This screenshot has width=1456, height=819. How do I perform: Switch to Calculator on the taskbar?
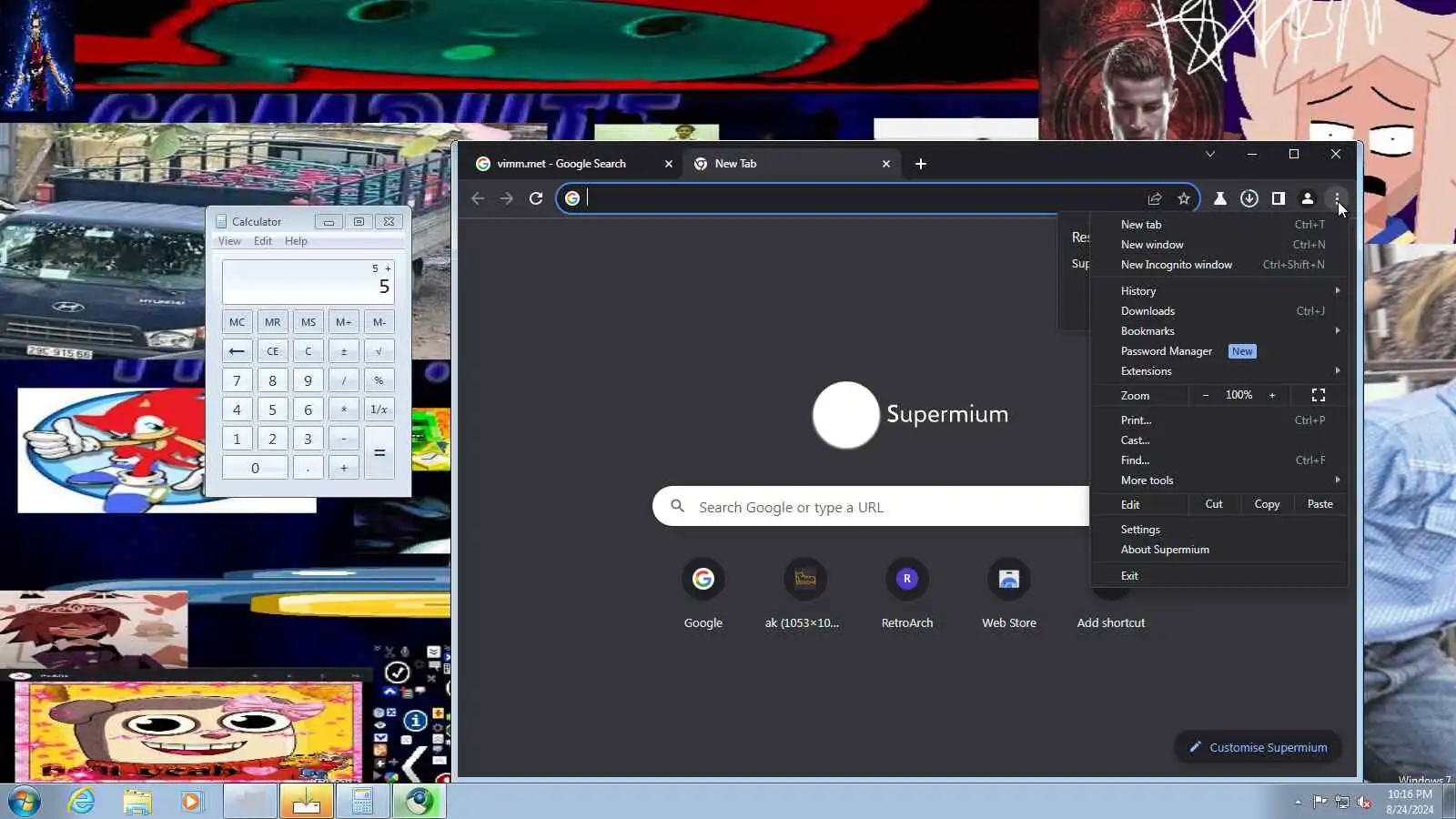(x=362, y=801)
